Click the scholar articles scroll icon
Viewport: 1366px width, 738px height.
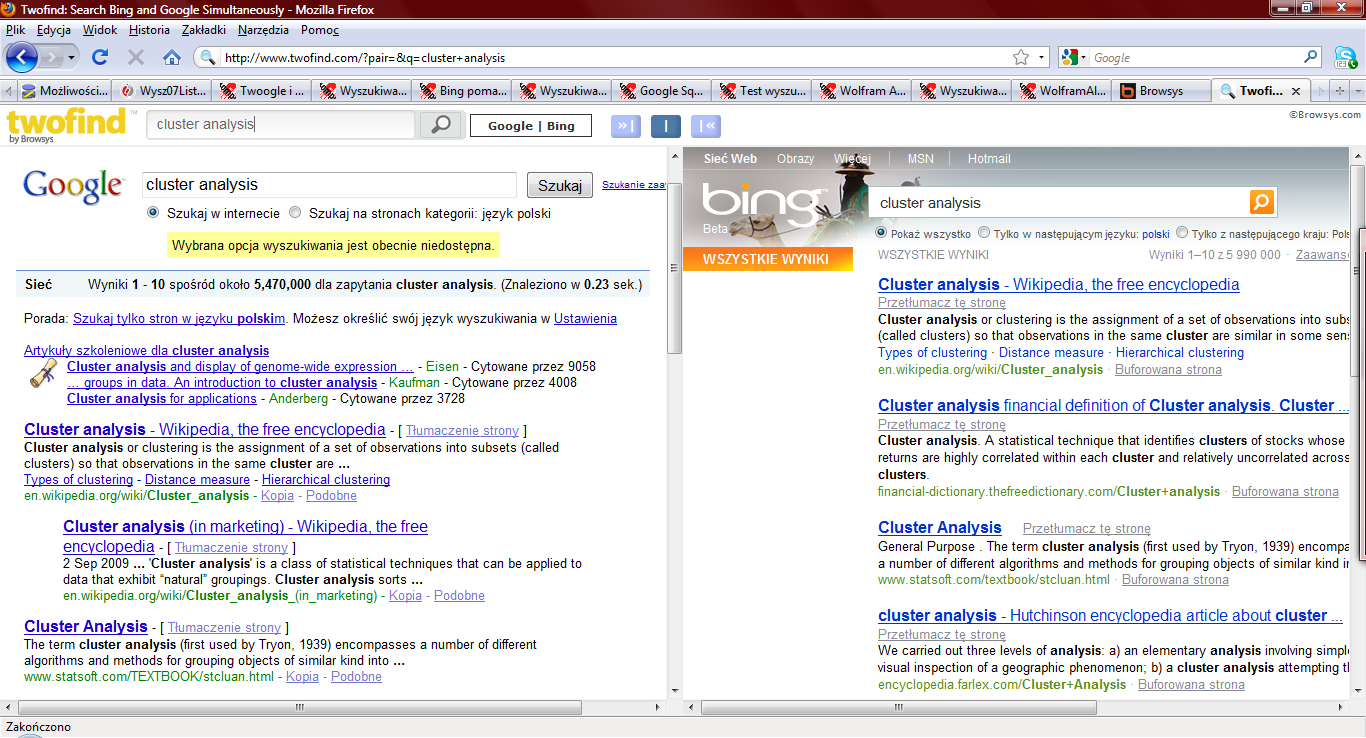coord(43,374)
